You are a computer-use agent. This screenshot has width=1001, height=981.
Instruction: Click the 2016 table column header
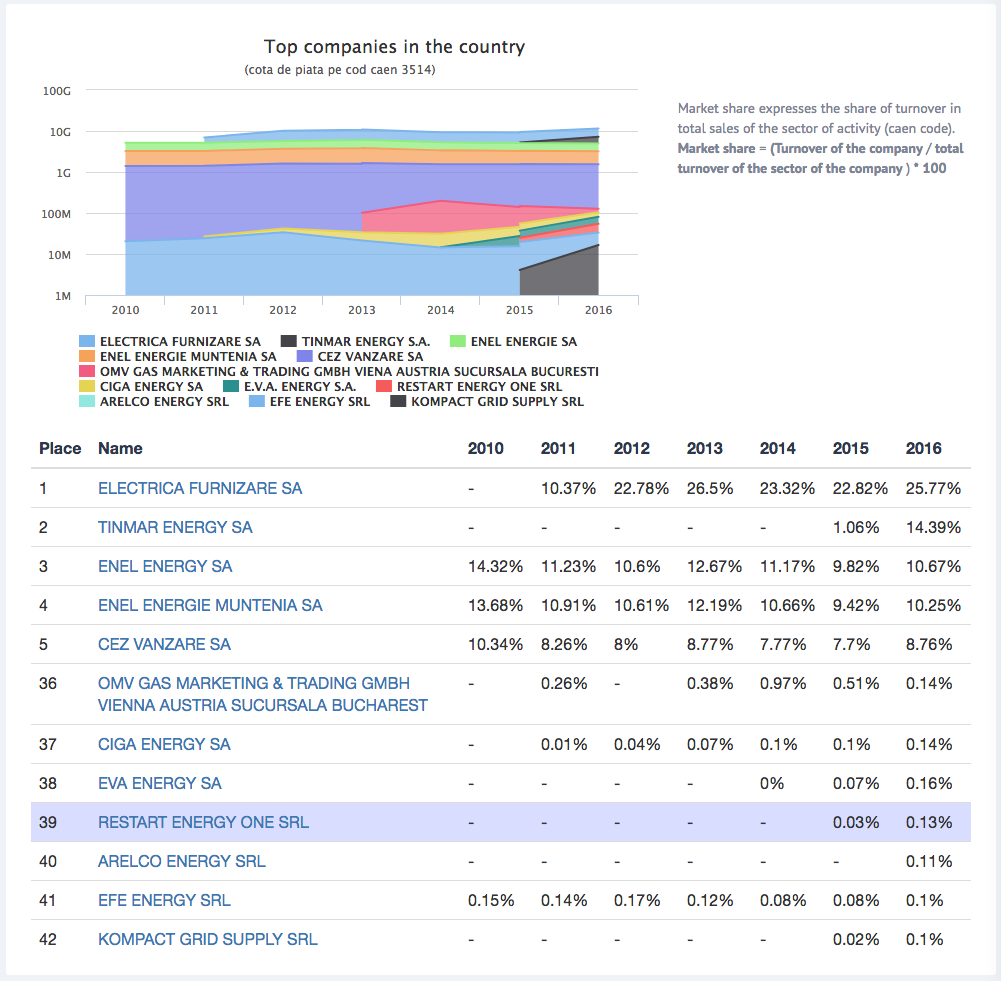tap(923, 448)
